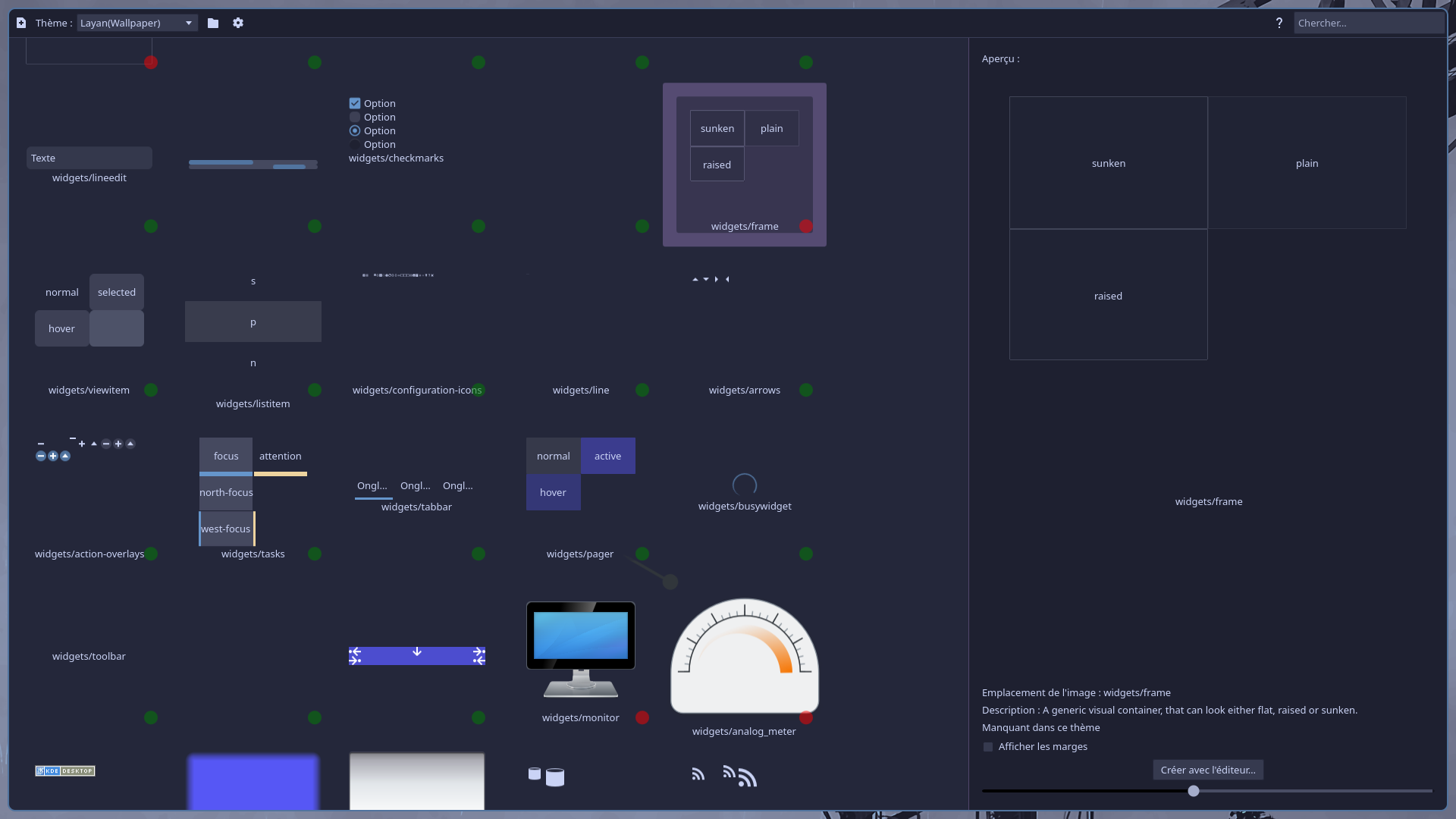Open the Layan(Wallpaper) theme dropdown
Viewport: 1456px width, 819px height.
coord(137,23)
